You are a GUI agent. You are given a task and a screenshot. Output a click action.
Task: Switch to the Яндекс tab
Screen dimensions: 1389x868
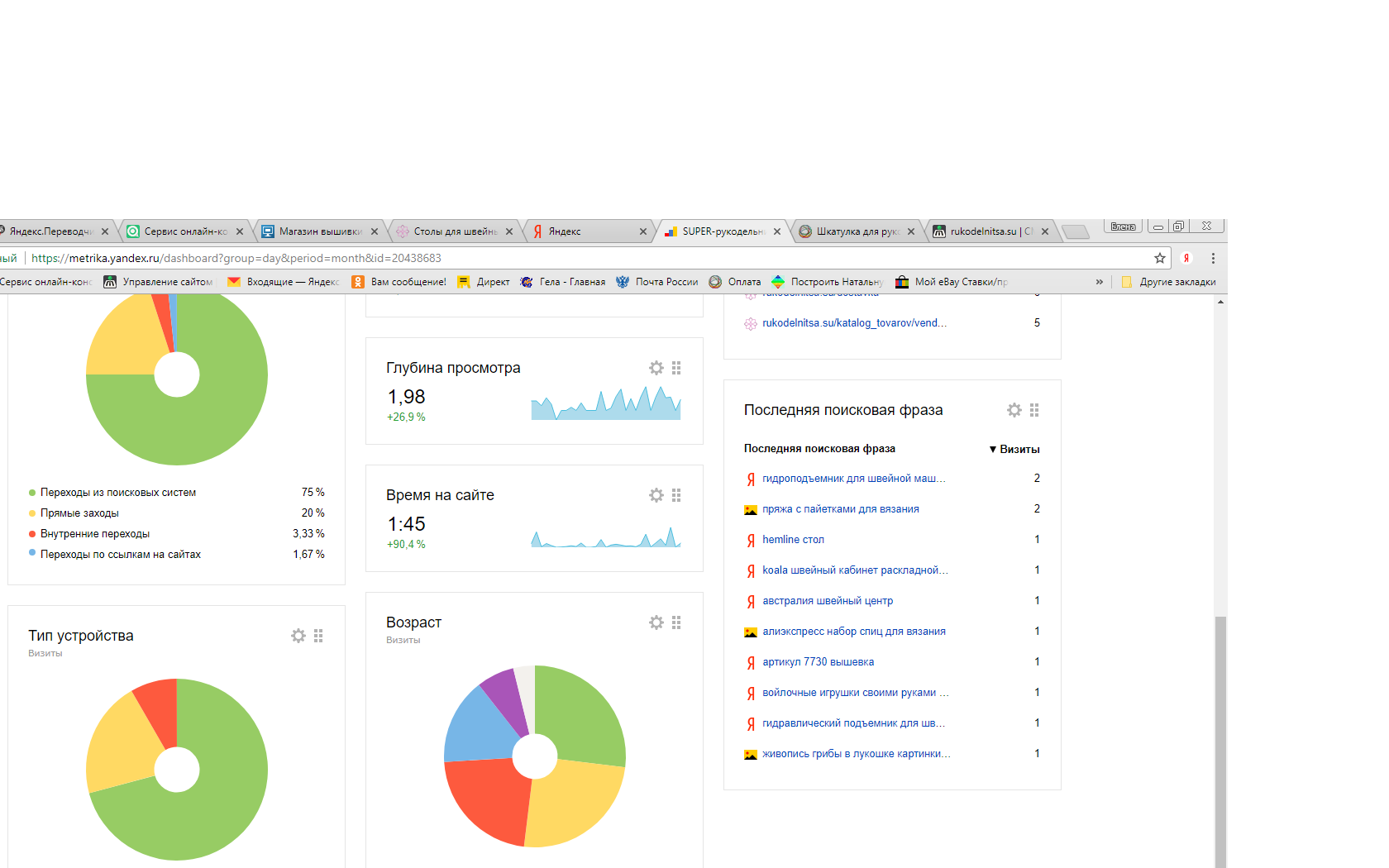click(x=589, y=231)
